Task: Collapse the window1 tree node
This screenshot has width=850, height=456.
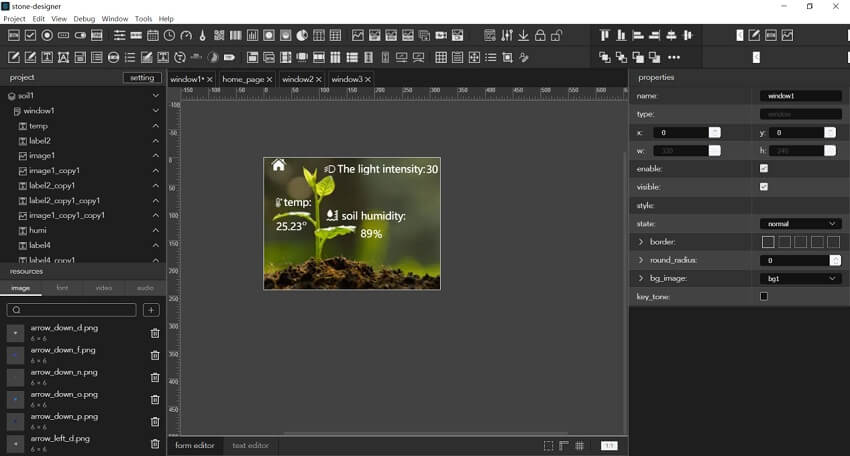Action: click(x=156, y=111)
